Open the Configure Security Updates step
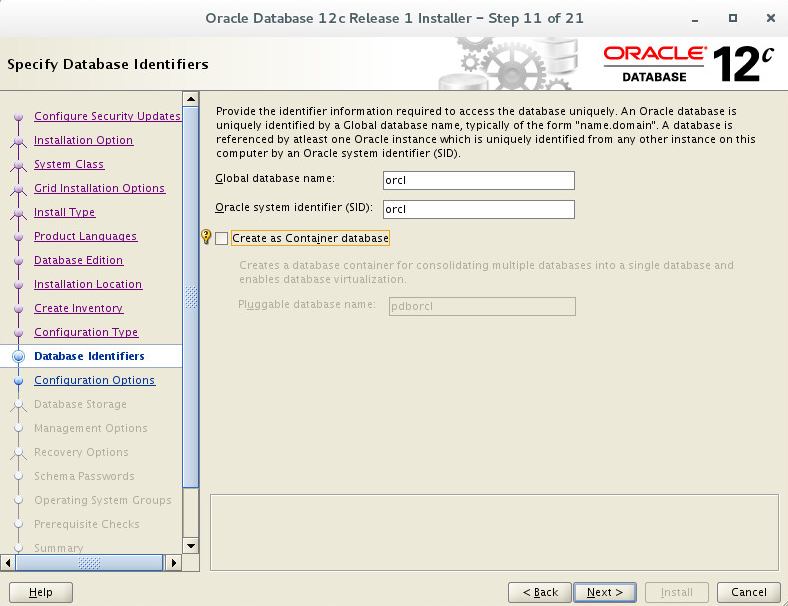The image size is (788, 606). point(107,116)
